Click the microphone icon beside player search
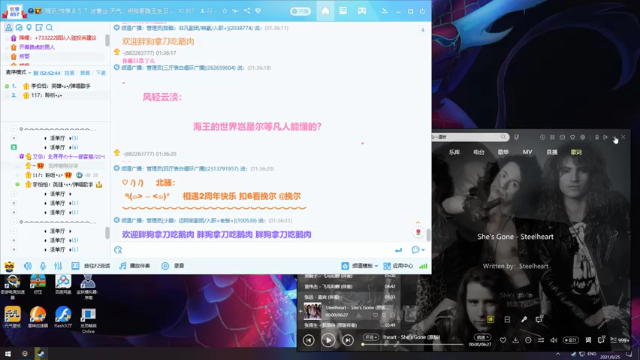The height and width of the screenshot is (360, 640). click(517, 137)
